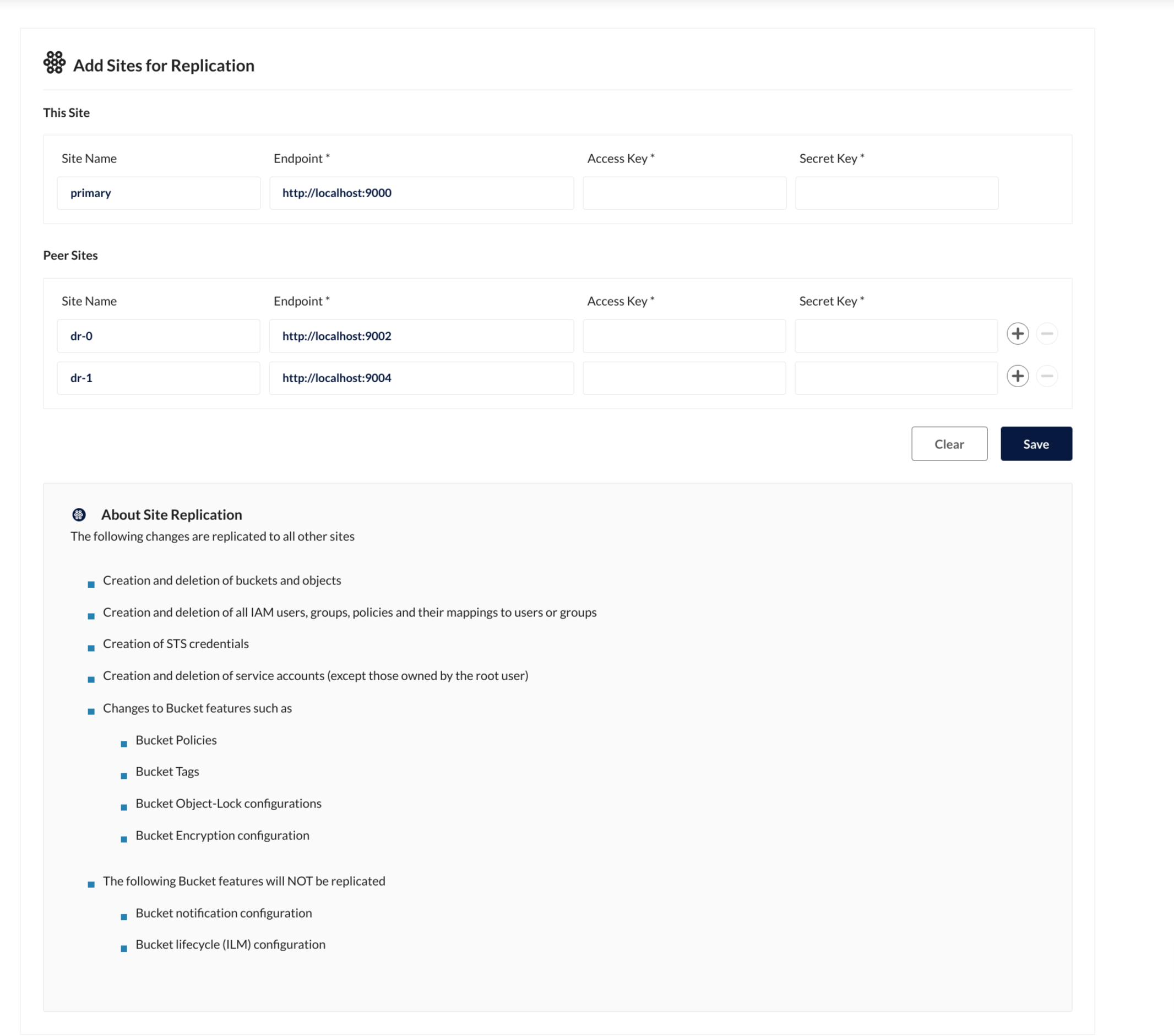
Task: Click the localhost:9002 Endpoint field
Action: pos(421,336)
